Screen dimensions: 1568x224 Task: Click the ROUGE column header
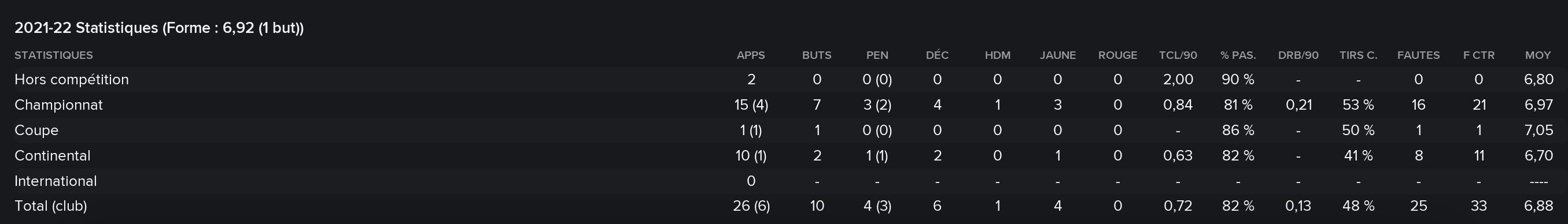coord(1117,55)
